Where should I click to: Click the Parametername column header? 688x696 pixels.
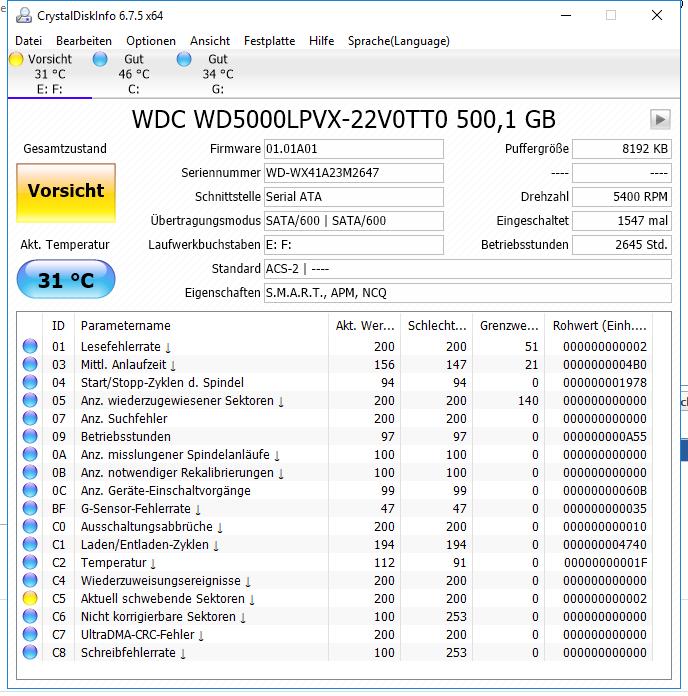[x=202, y=326]
